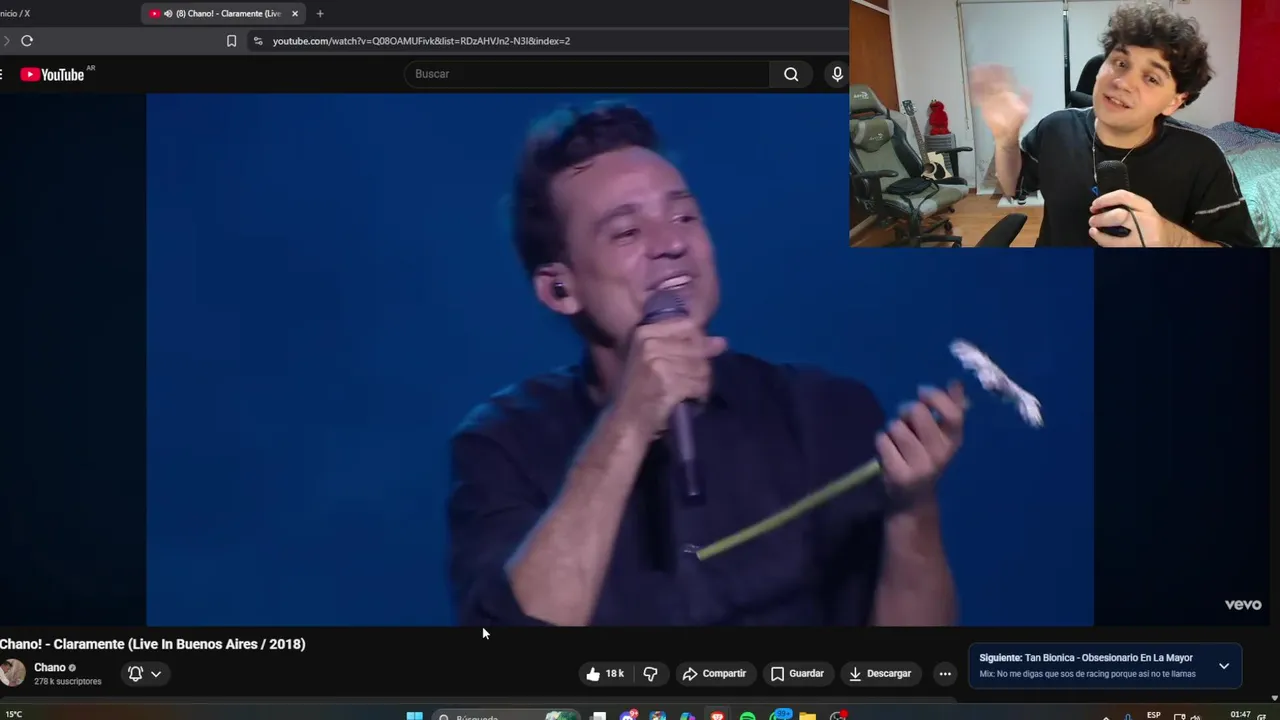This screenshot has height=720, width=1280.
Task: Click the 01:47 clock in the taskbar
Action: 1240,715
